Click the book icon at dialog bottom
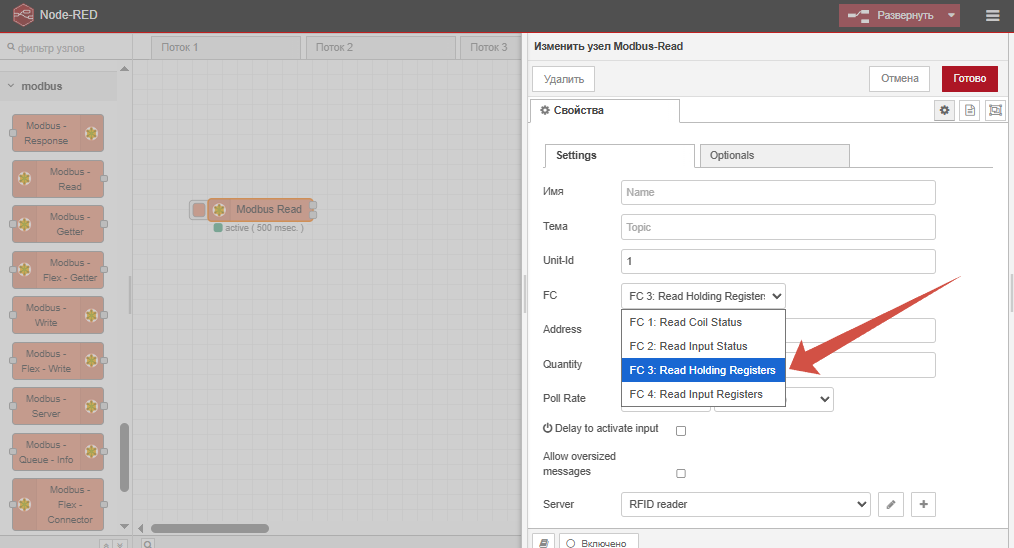1014x548 pixels. pyautogui.click(x=543, y=542)
